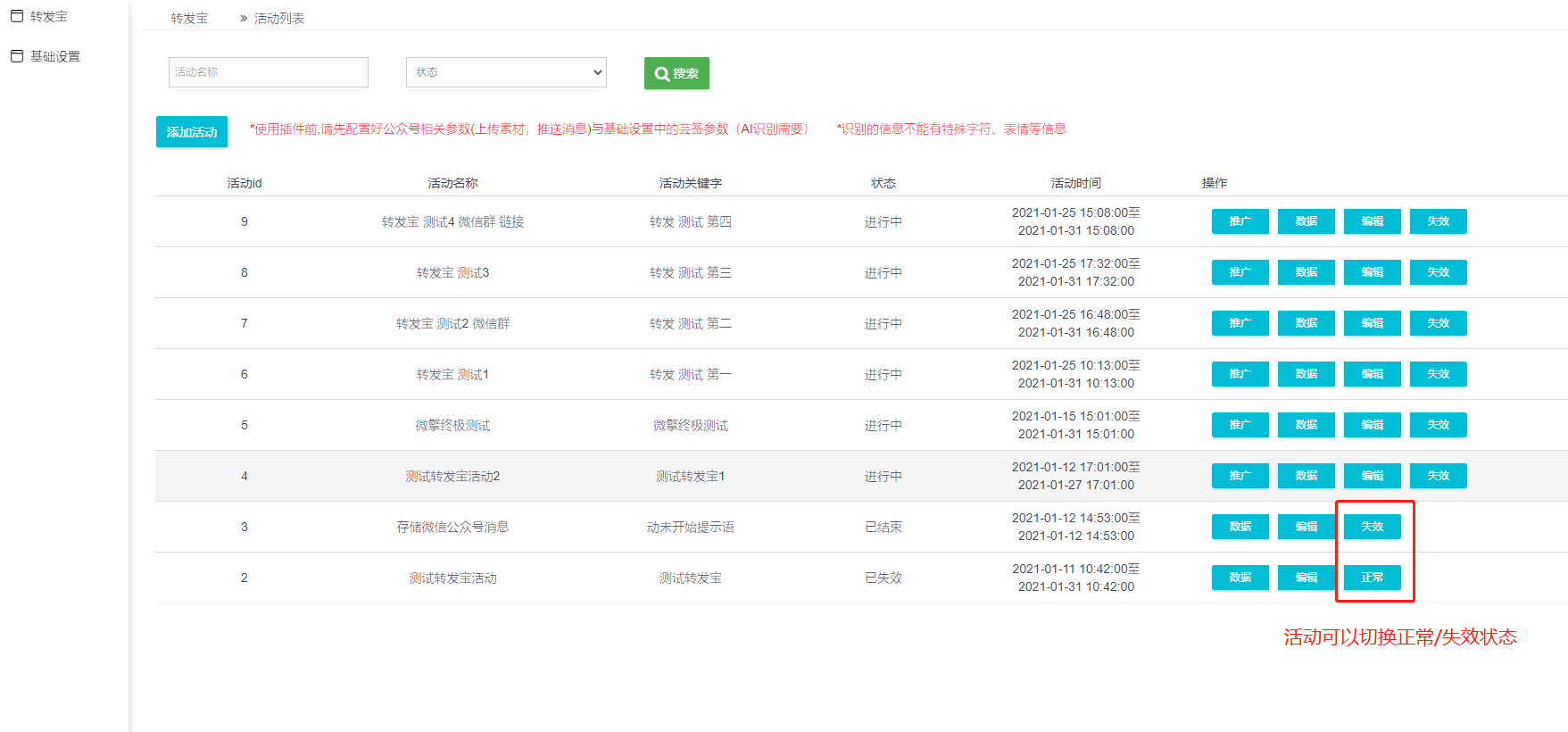Viewport: 1568px width, 732px height.
Task: Open 数据 for activity 3
Action: click(x=1240, y=527)
